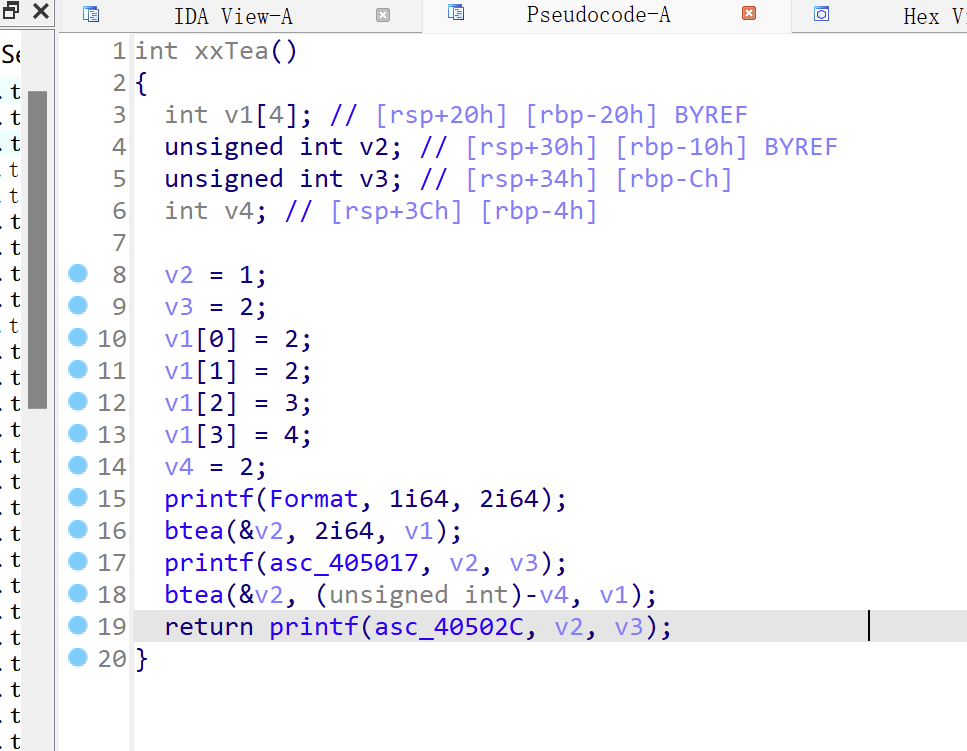This screenshot has width=967, height=751.
Task: Toggle breakpoint on line 15
Action: [x=78, y=498]
